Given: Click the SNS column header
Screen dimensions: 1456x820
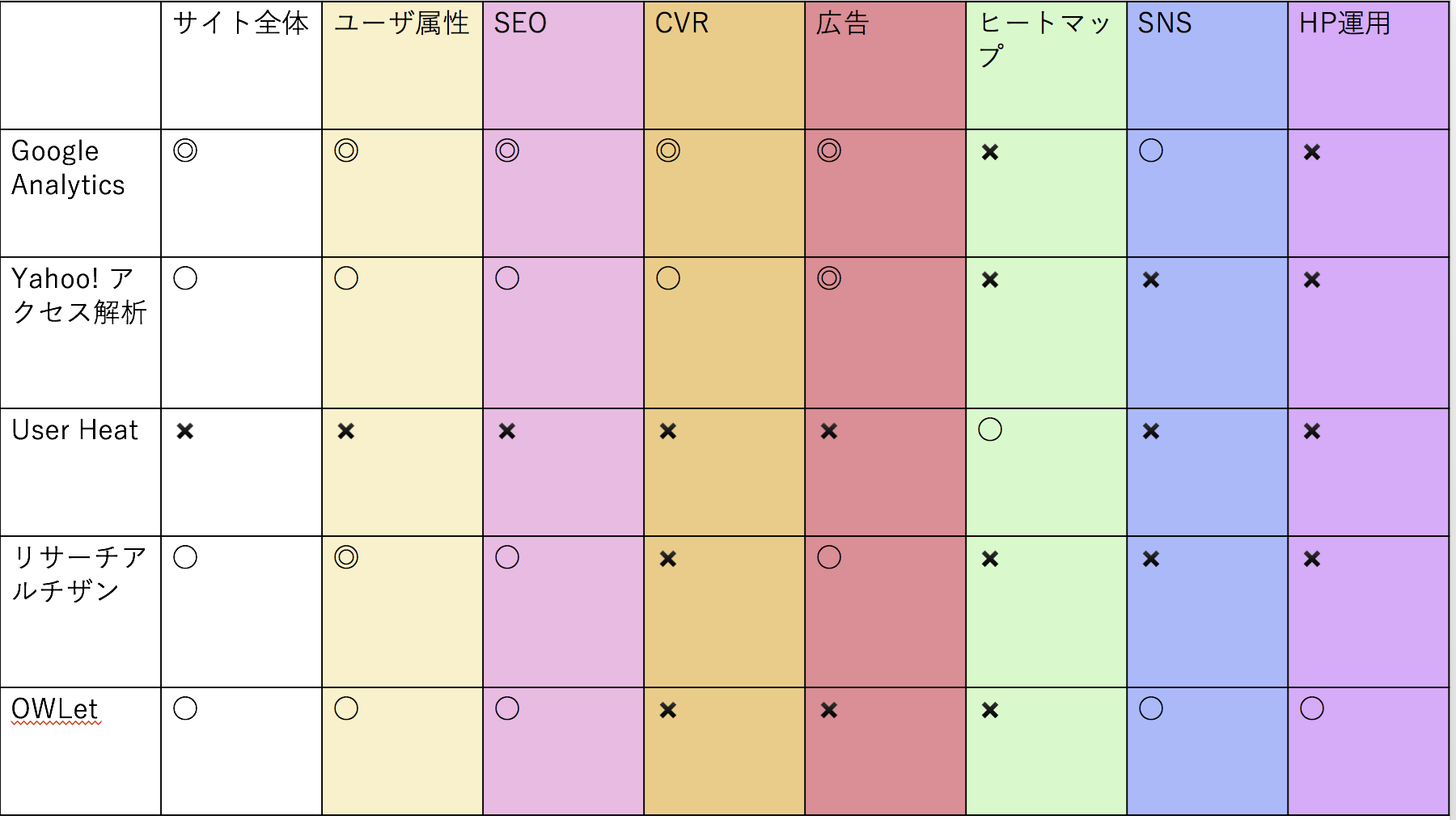Looking at the screenshot, I should [1207, 66].
